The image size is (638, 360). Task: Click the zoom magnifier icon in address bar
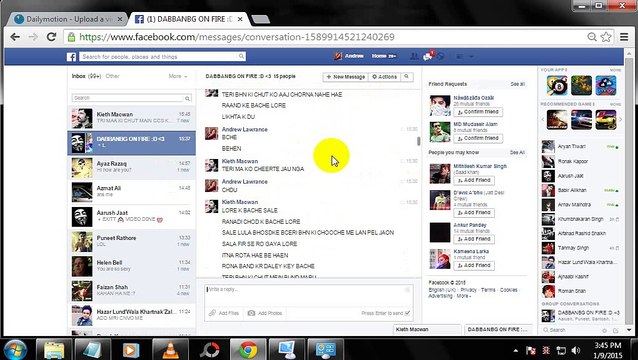point(592,37)
